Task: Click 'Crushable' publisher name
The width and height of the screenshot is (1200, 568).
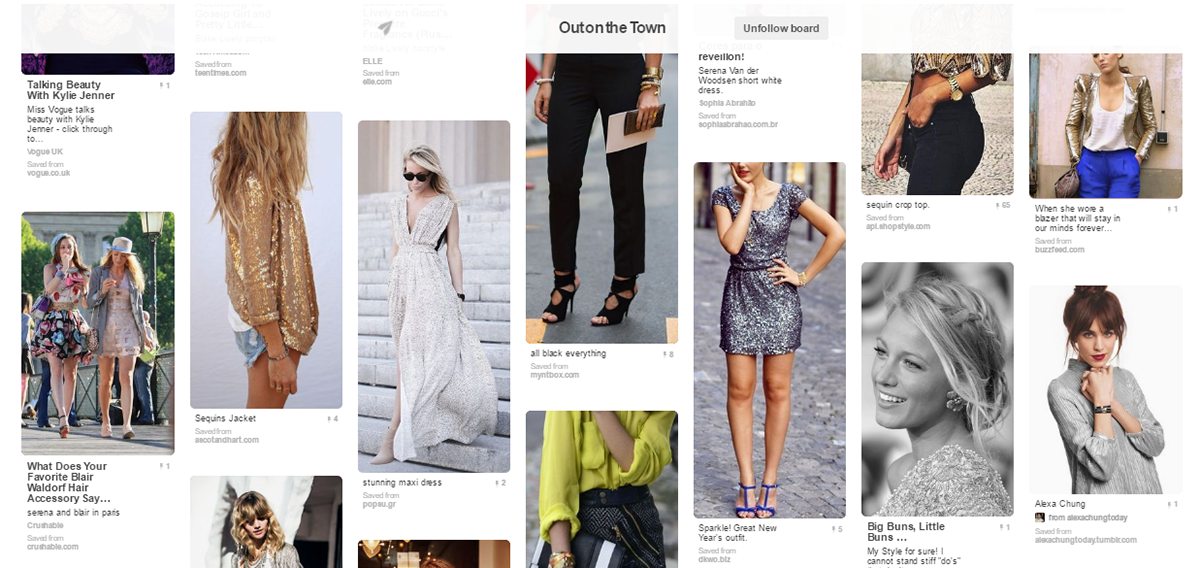Action: 45,526
